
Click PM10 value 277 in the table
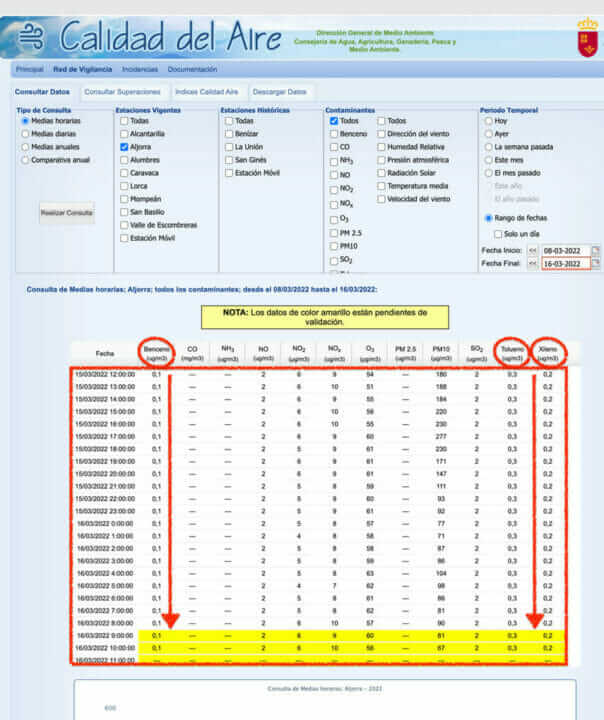441,436
